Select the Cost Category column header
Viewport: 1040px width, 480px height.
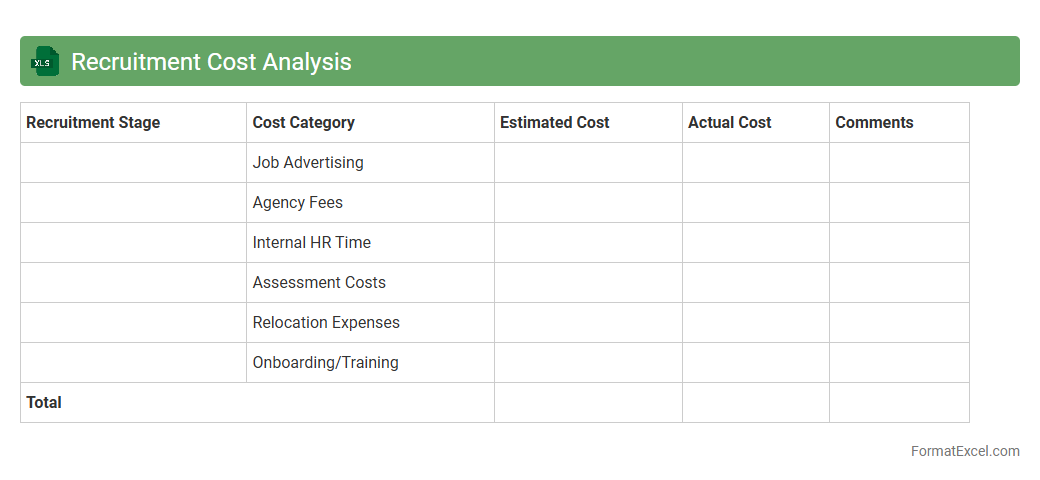tap(303, 122)
